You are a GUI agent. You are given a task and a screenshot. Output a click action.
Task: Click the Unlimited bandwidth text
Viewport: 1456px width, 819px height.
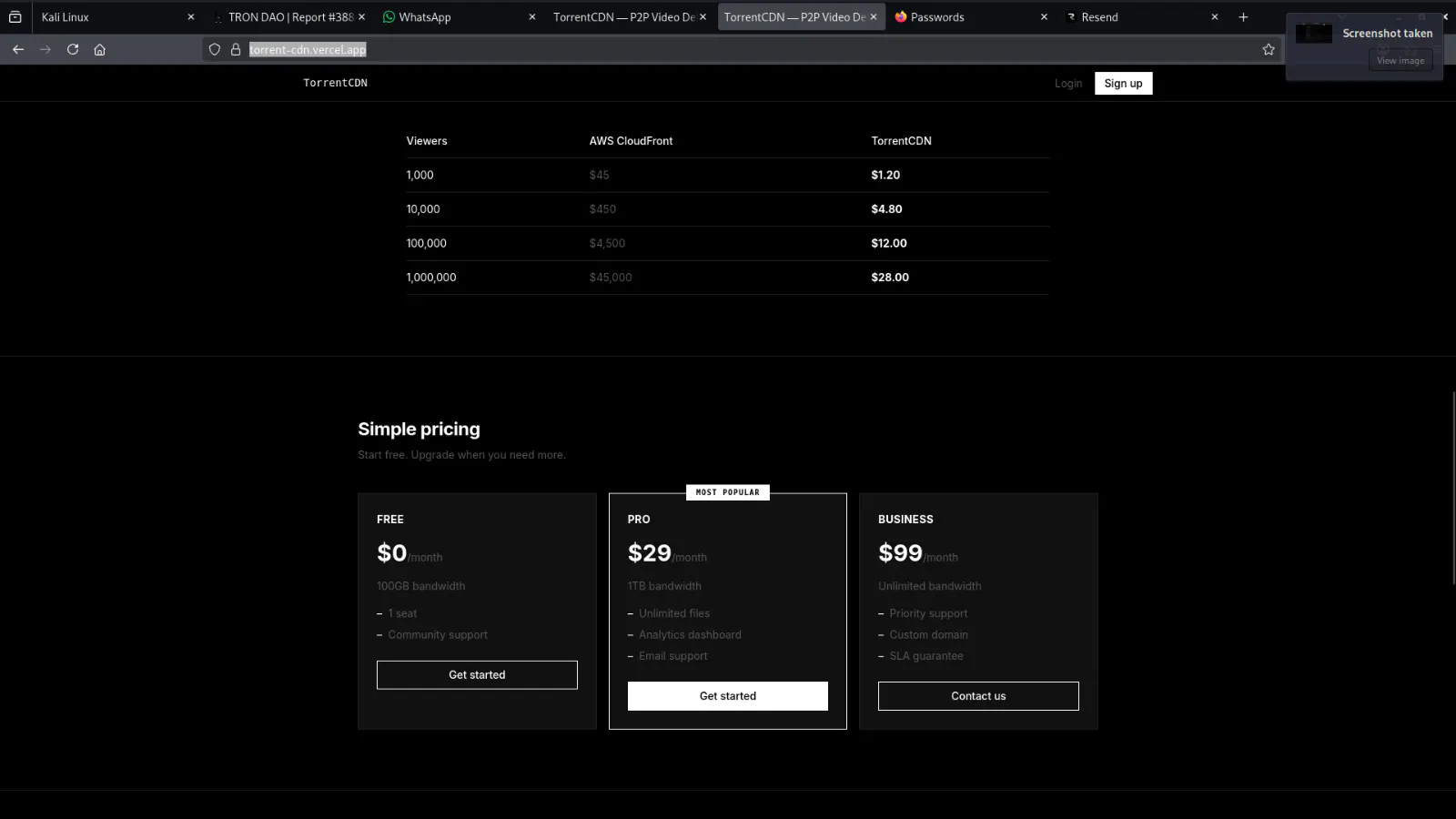[930, 586]
